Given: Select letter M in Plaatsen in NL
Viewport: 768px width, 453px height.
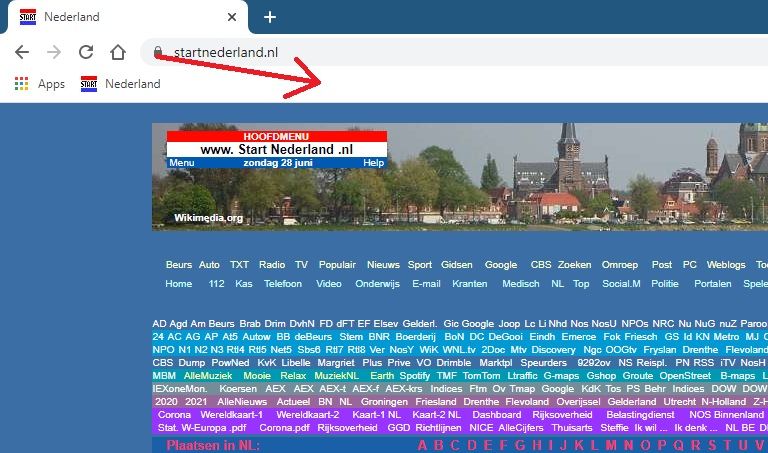Looking at the screenshot, I should click(611, 446).
